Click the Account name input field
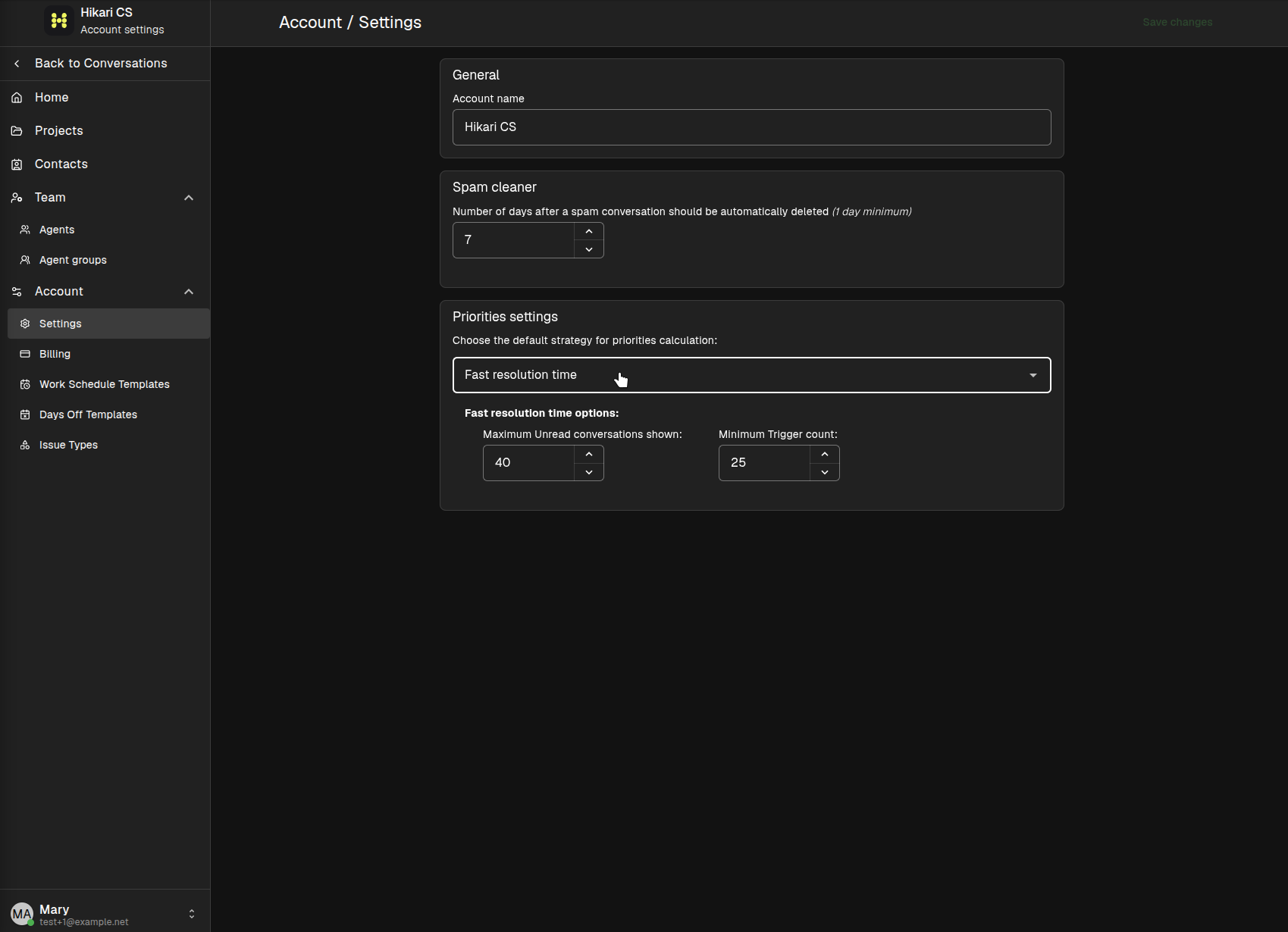The height and width of the screenshot is (932, 1288). tap(751, 127)
